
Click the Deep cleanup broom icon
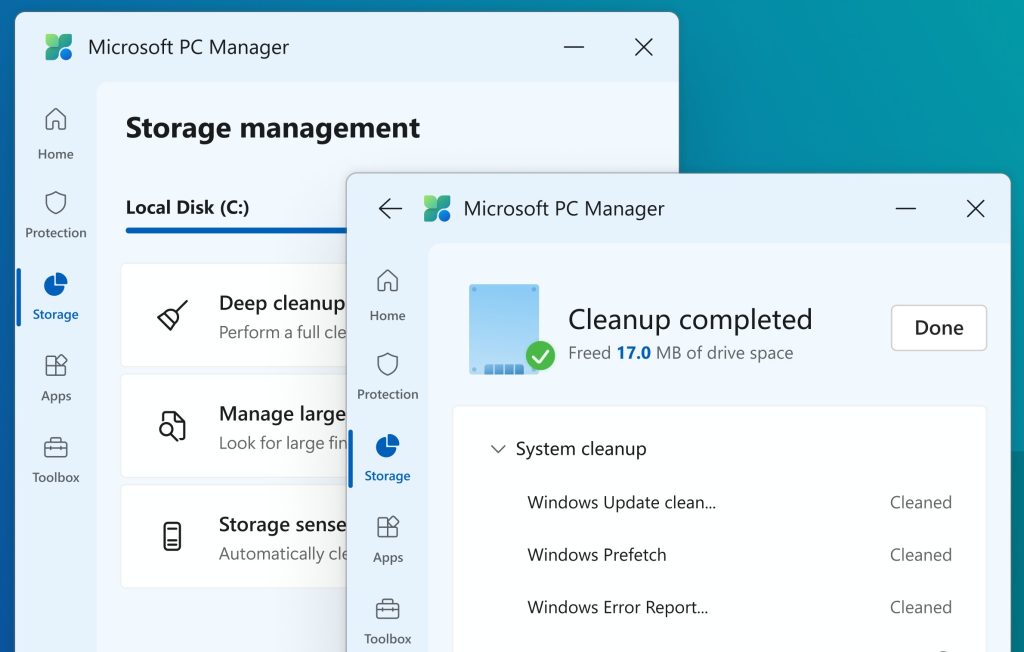pyautogui.click(x=172, y=315)
